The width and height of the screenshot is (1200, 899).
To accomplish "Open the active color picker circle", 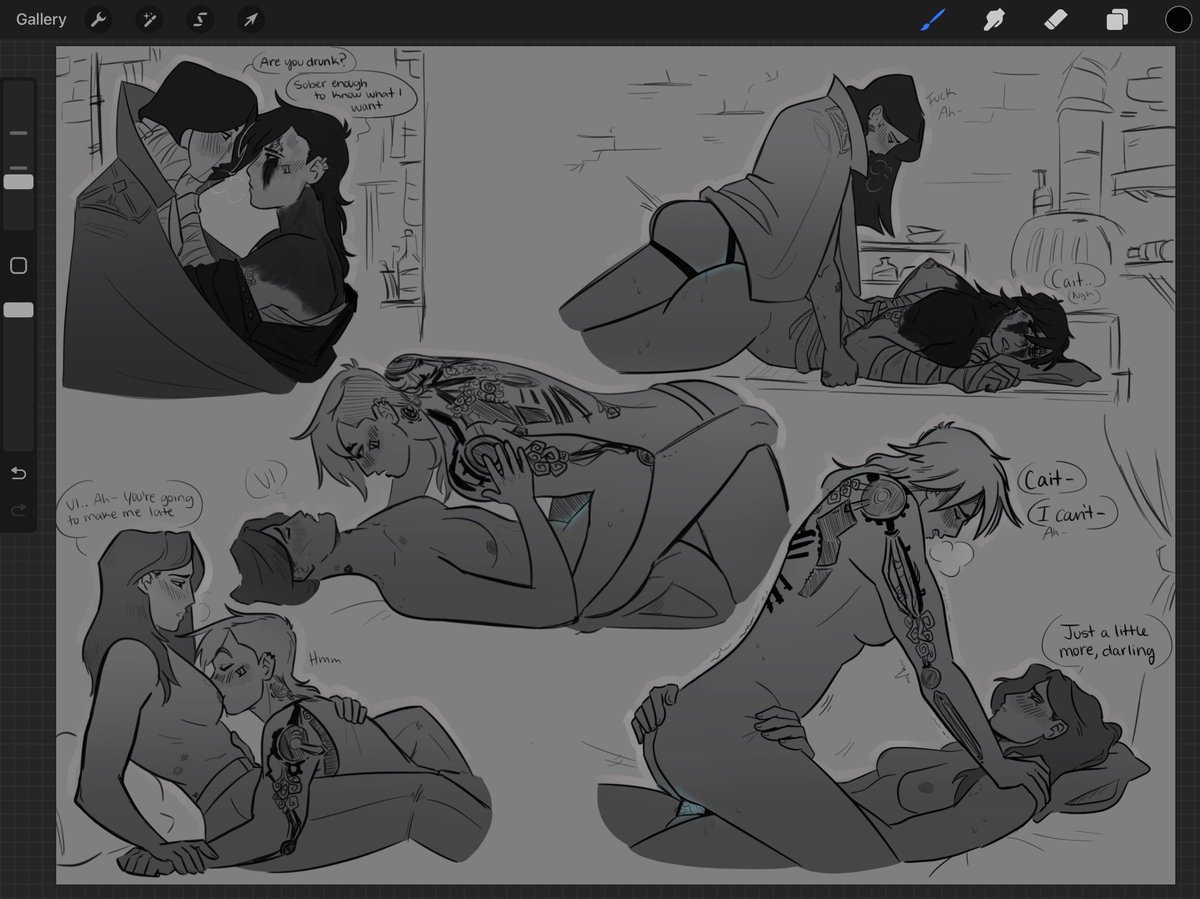I will point(1178,19).
